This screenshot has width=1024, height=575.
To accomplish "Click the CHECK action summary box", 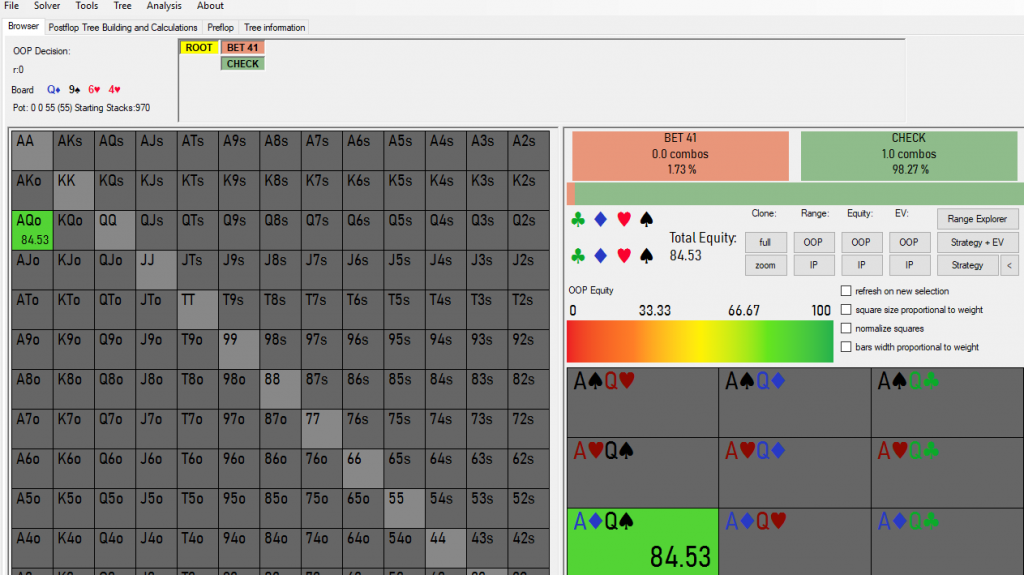I will (908, 156).
